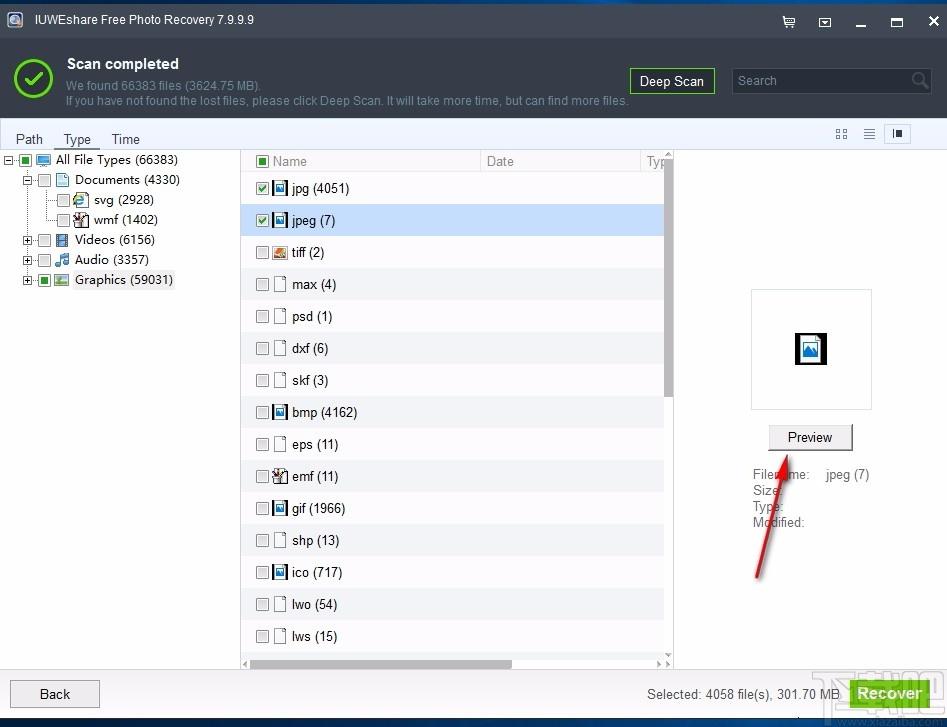Check the tiff (2) checkbox
The height and width of the screenshot is (727, 947).
(262, 252)
